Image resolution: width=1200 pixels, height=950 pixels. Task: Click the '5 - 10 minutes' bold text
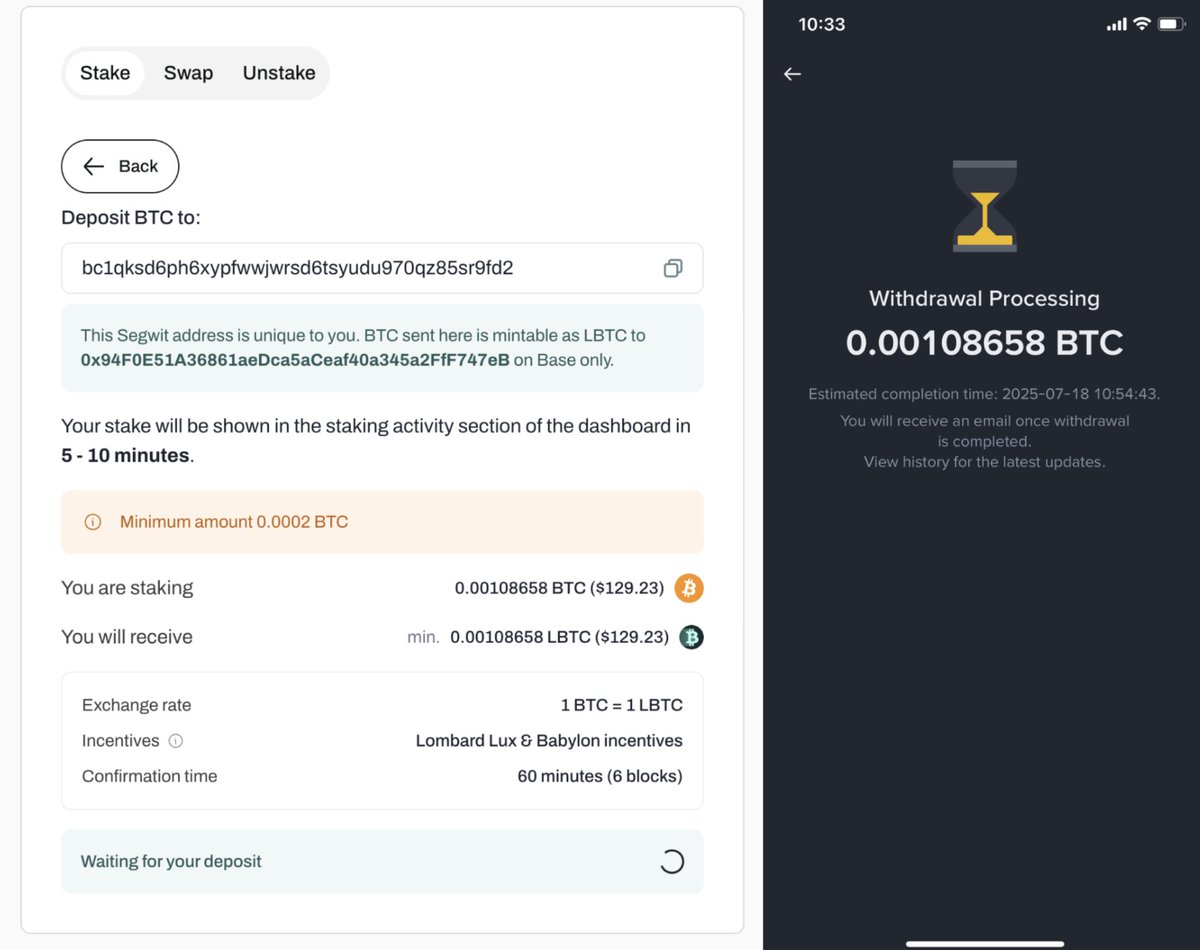[125, 455]
